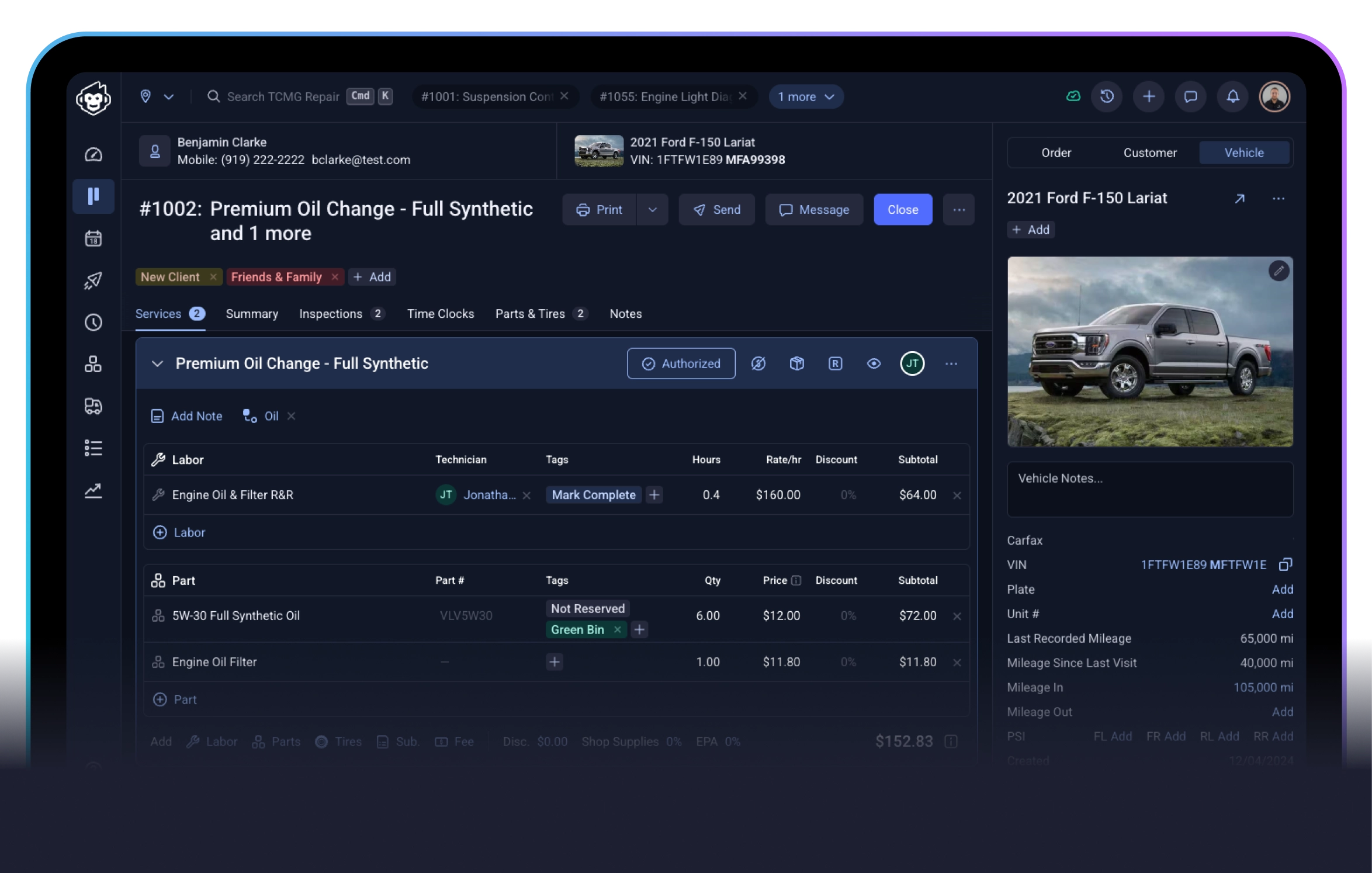1372x873 pixels.
Task: Click the blue Close button
Action: pos(902,210)
